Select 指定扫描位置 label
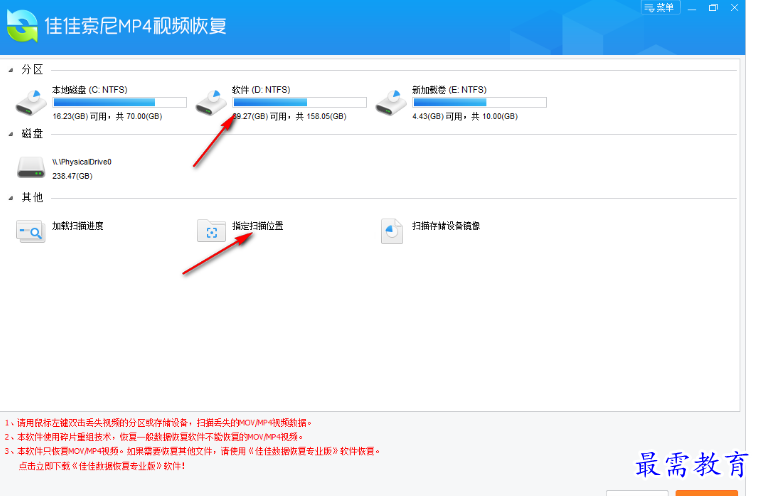This screenshot has height=496, width=757. [258, 226]
